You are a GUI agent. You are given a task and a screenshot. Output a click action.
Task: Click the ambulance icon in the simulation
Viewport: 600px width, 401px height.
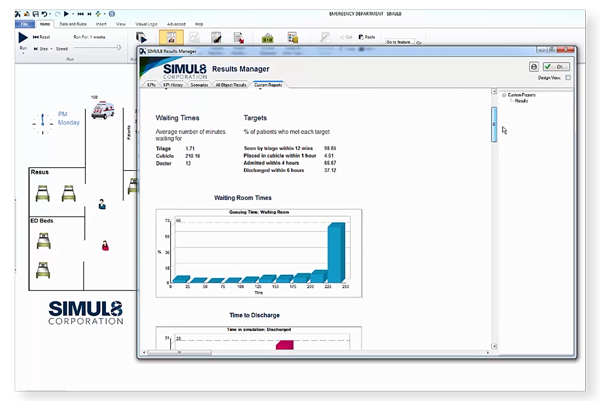tap(103, 110)
